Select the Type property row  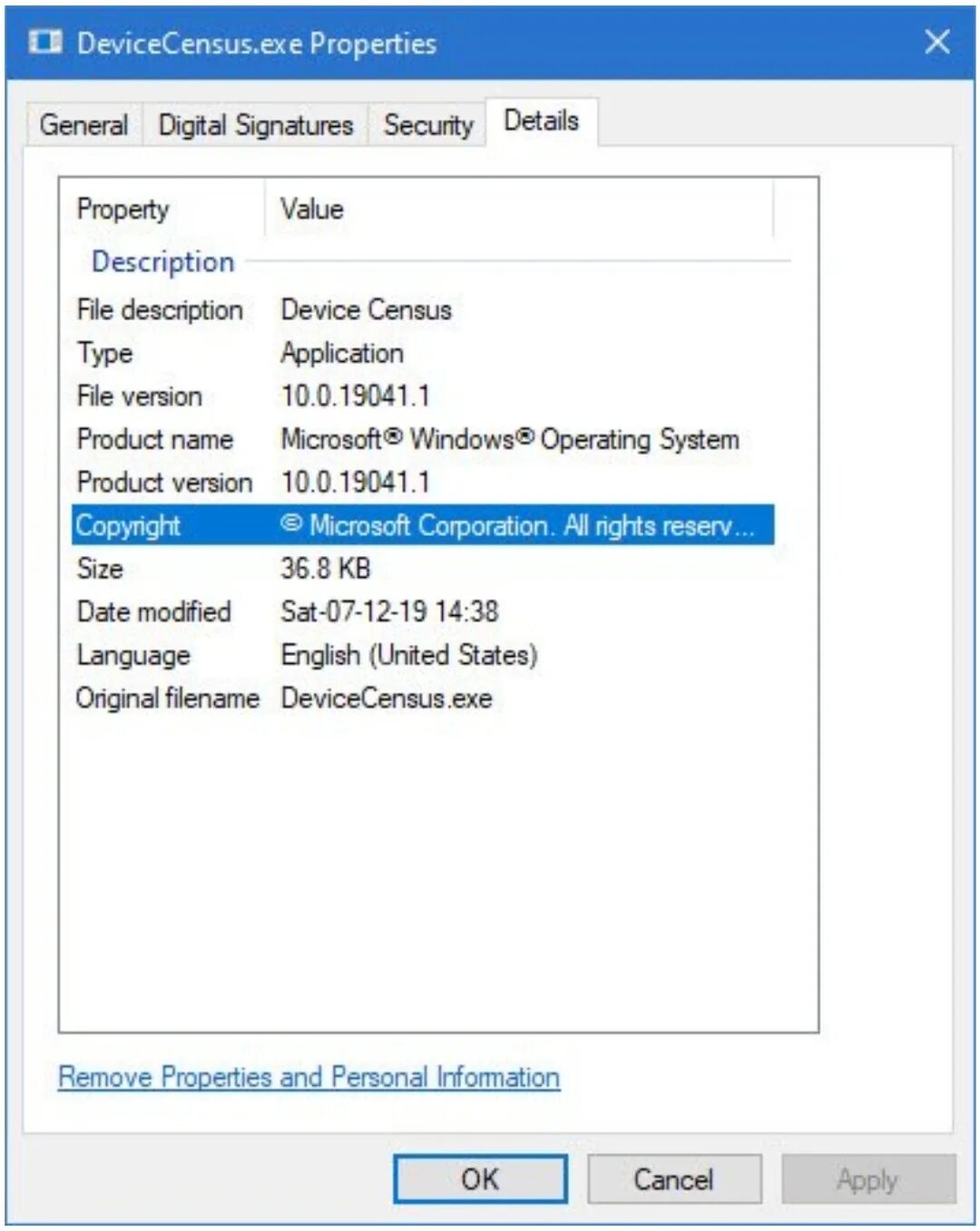point(423,353)
